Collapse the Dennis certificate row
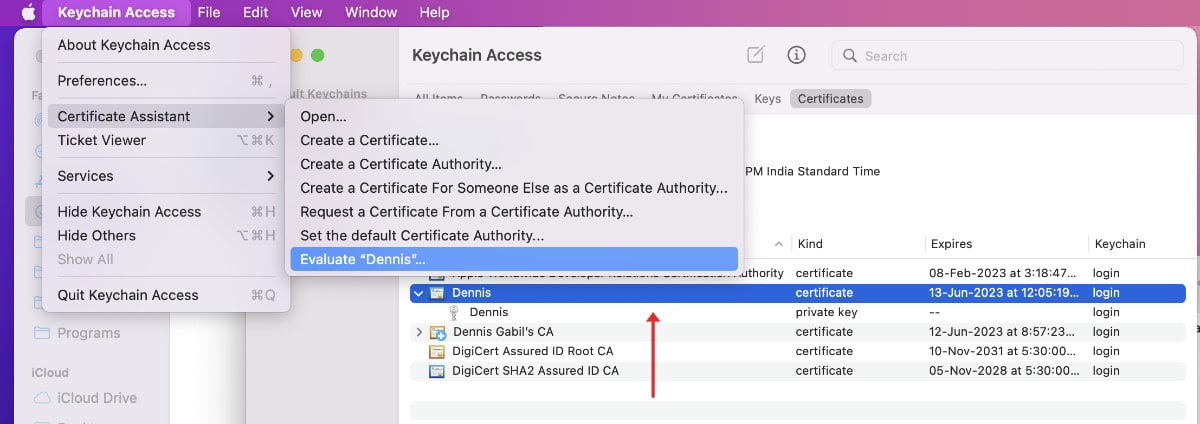Screen dimensions: 1200x424 pyautogui.click(x=419, y=293)
